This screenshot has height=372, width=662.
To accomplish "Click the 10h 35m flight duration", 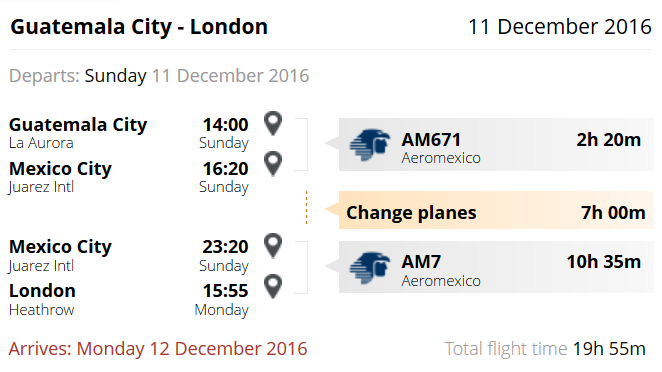I will tap(603, 262).
